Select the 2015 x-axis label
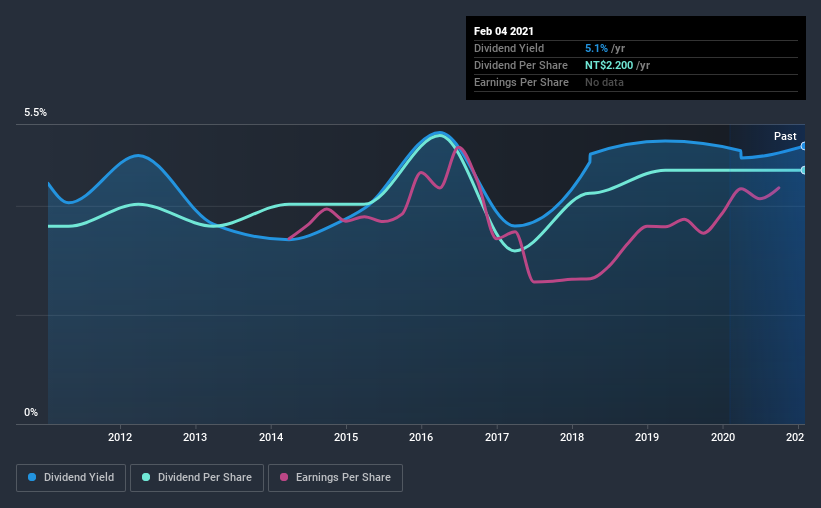Screen dimensions: 821x508 [x=346, y=437]
